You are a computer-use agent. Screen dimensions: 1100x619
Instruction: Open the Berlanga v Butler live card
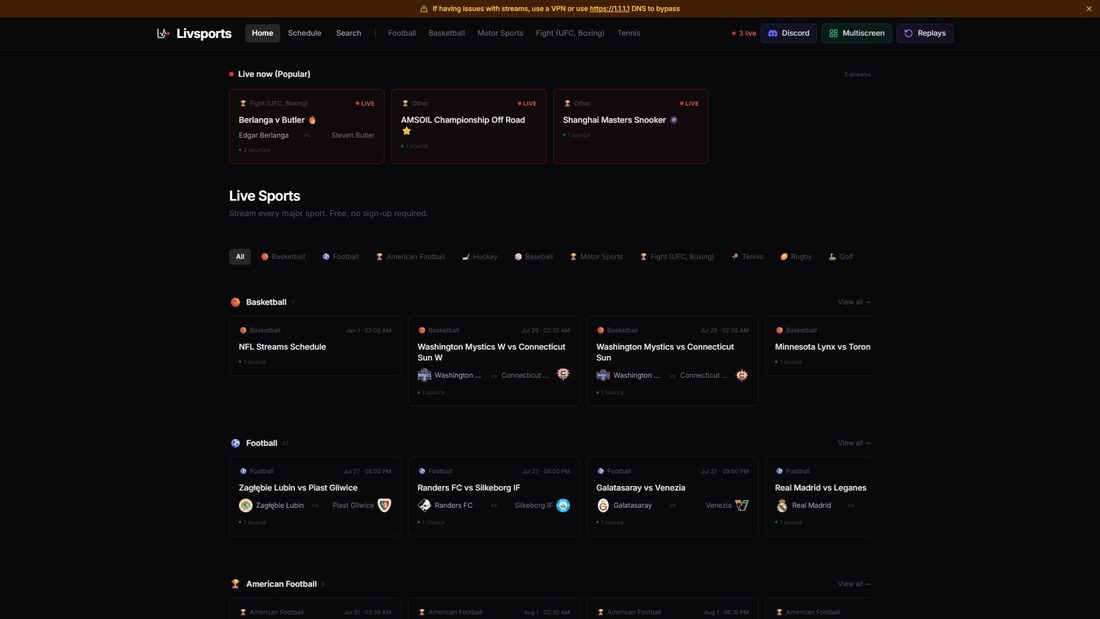point(307,126)
